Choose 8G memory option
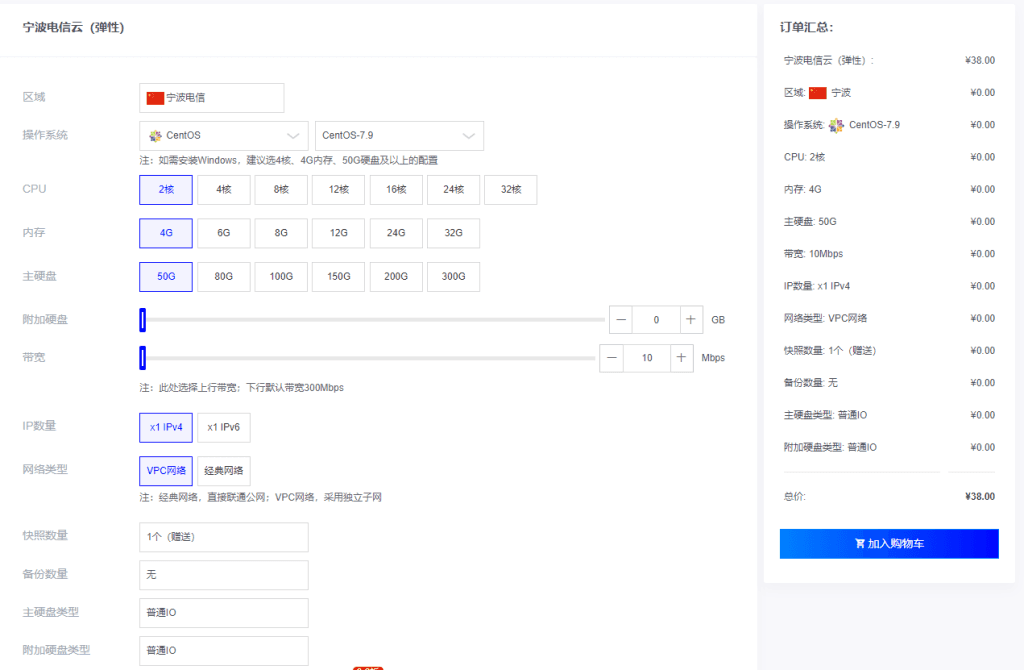 point(281,233)
